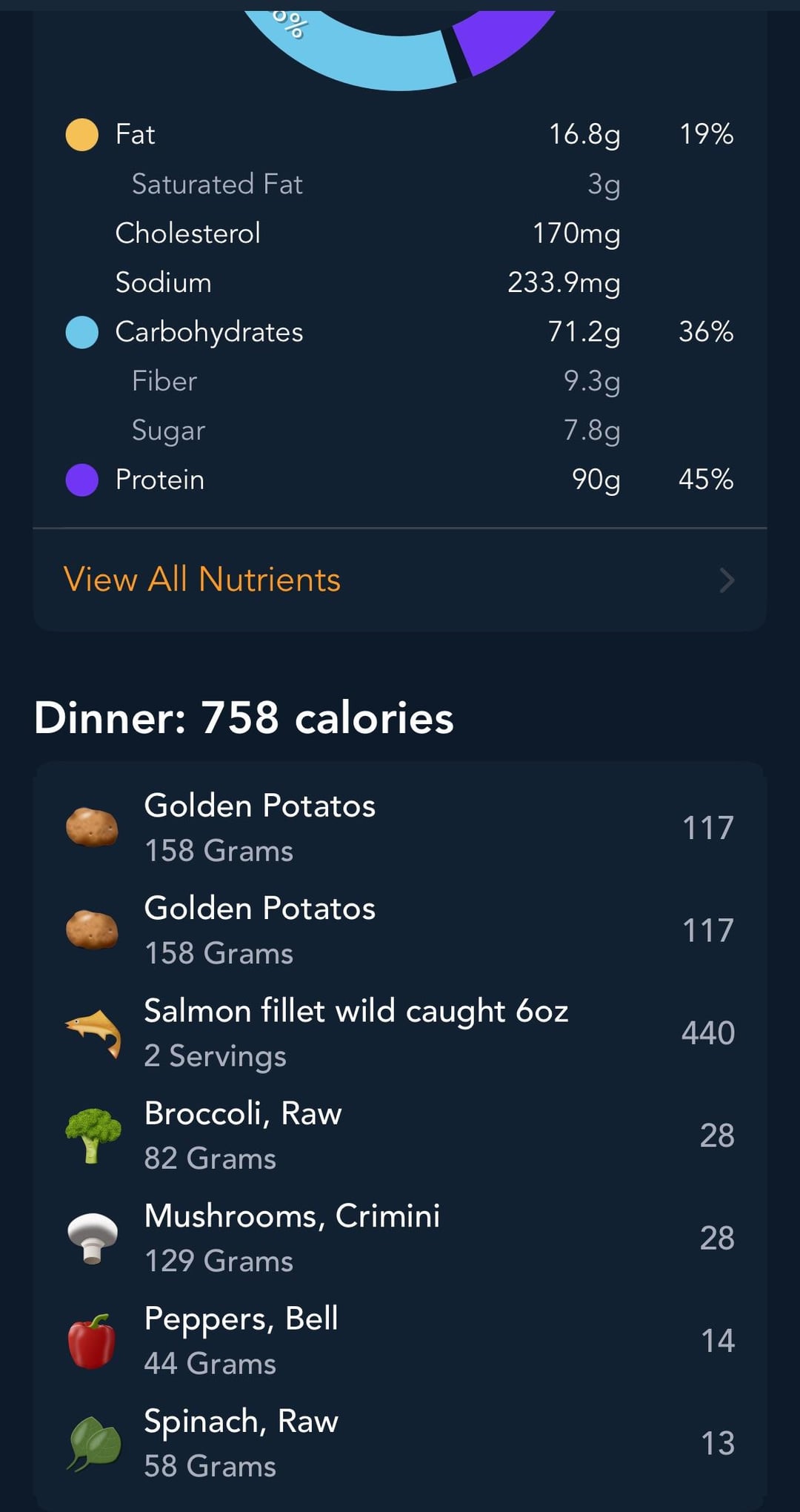Image resolution: width=800 pixels, height=1512 pixels.
Task: Tap the Peppers, Bell 14 calorie value
Action: pyautogui.click(x=717, y=1340)
